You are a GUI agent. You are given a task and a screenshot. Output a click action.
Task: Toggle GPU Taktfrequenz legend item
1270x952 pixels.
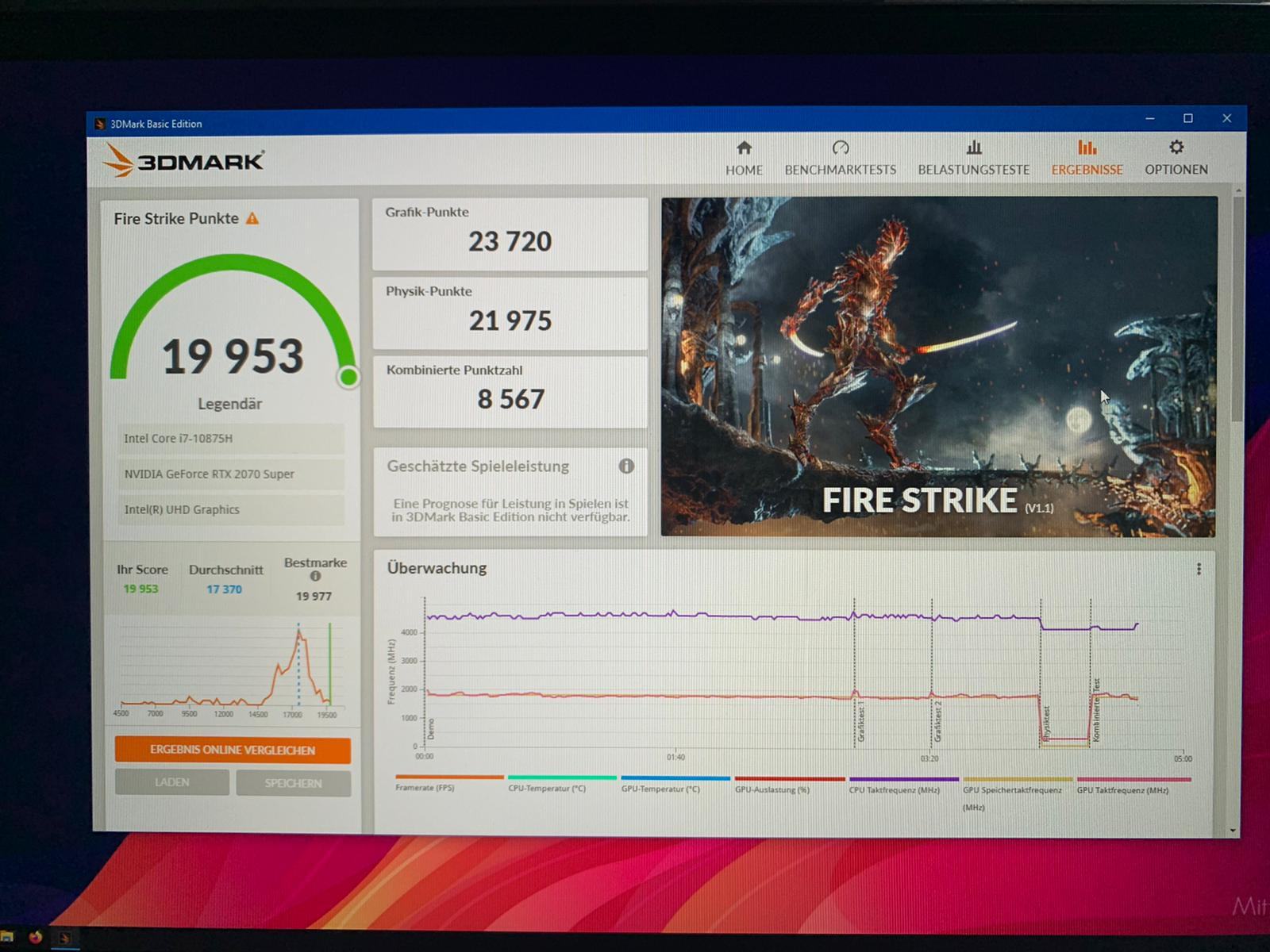pos(1133,785)
